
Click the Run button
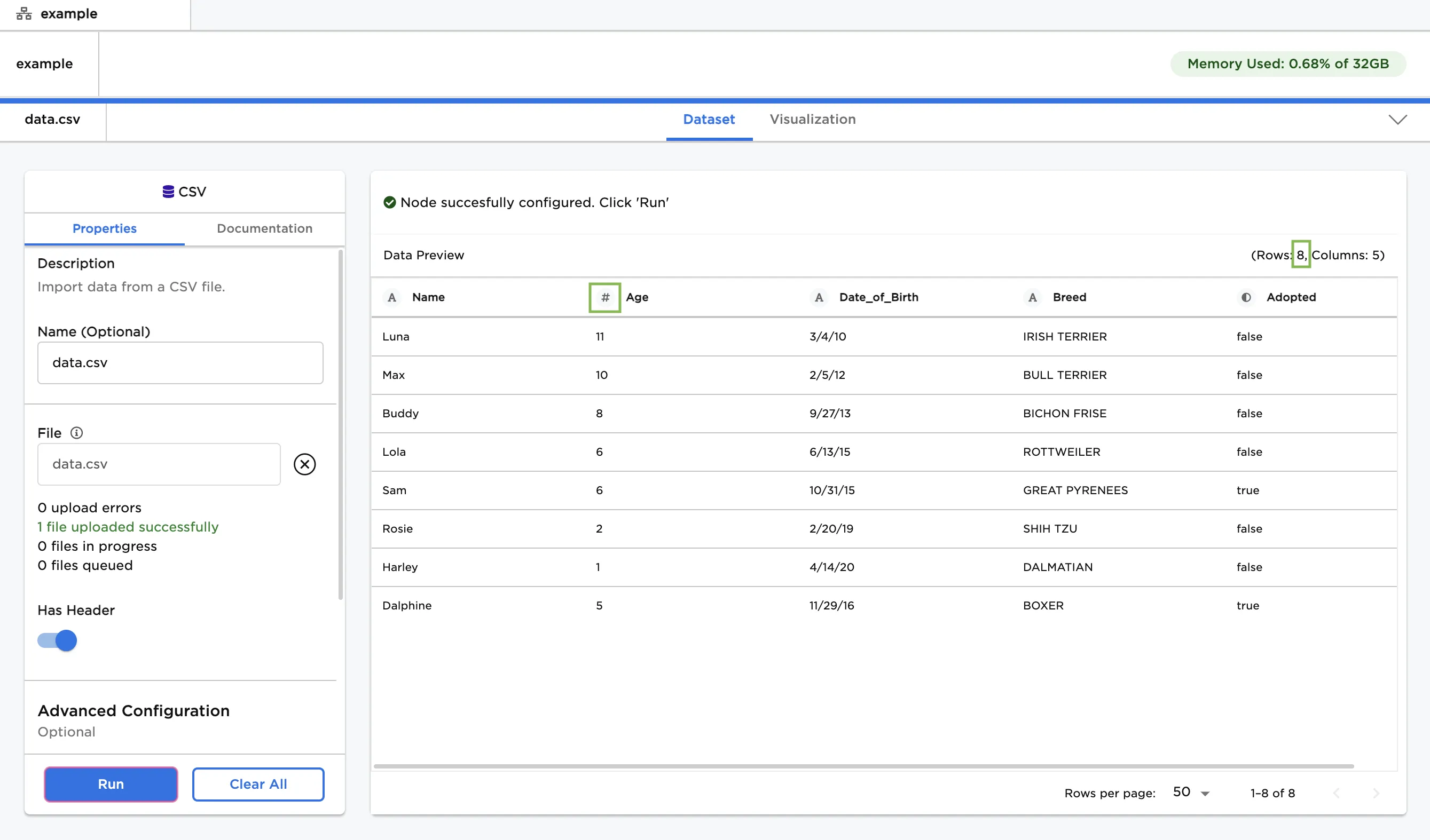tap(111, 784)
